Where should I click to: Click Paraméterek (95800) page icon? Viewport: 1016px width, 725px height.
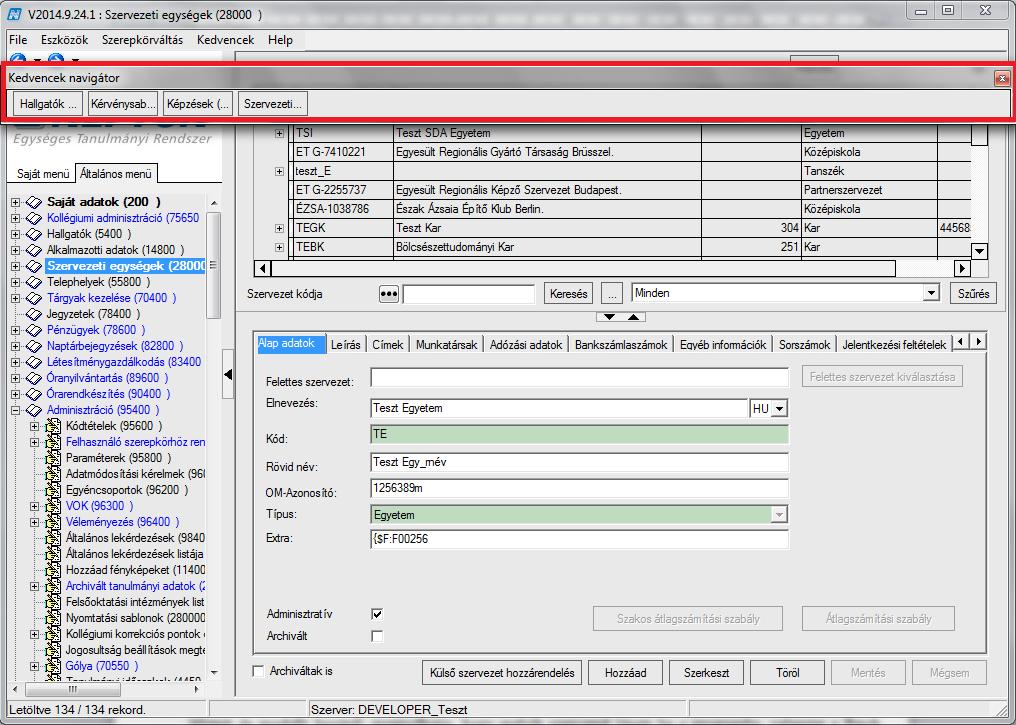[x=53, y=458]
